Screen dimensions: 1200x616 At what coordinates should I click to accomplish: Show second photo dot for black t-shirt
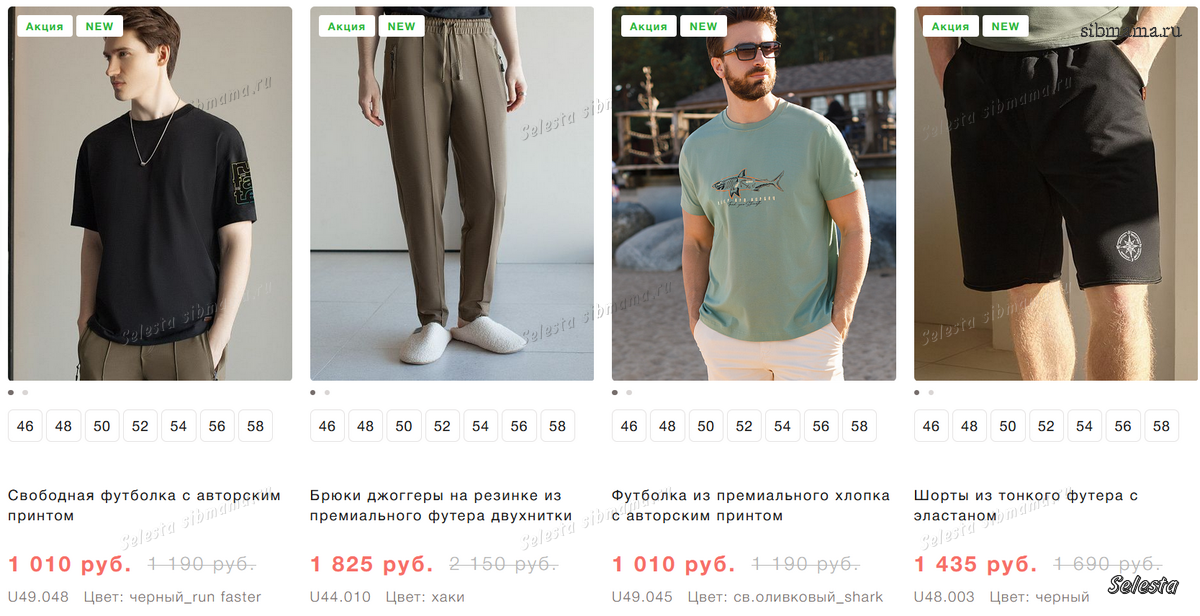pos(25,393)
